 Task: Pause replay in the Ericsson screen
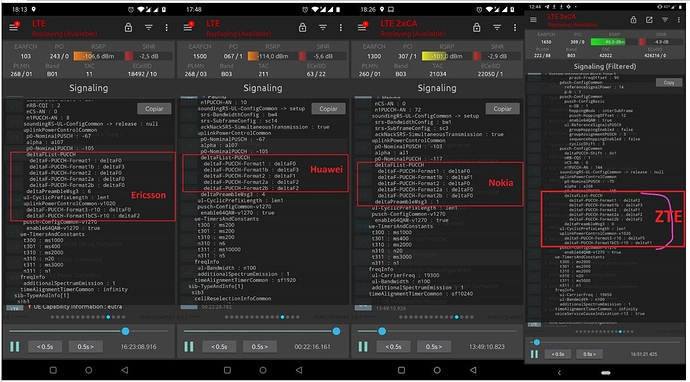click(x=15, y=346)
